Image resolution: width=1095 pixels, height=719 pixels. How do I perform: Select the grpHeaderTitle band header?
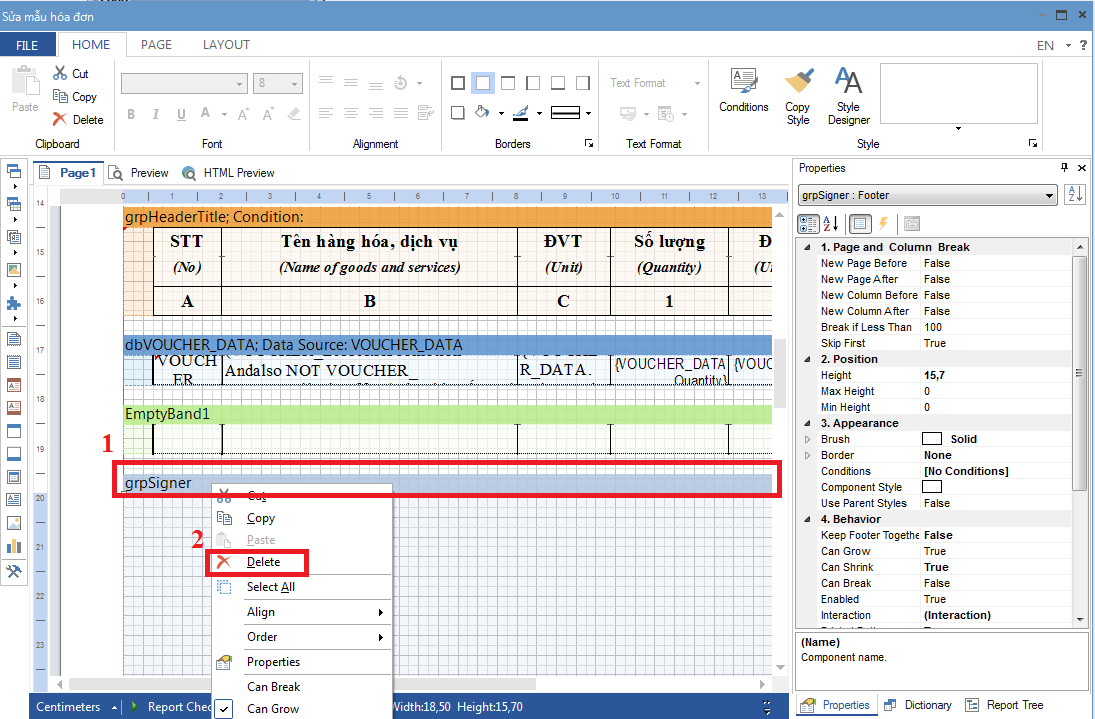tap(448, 217)
